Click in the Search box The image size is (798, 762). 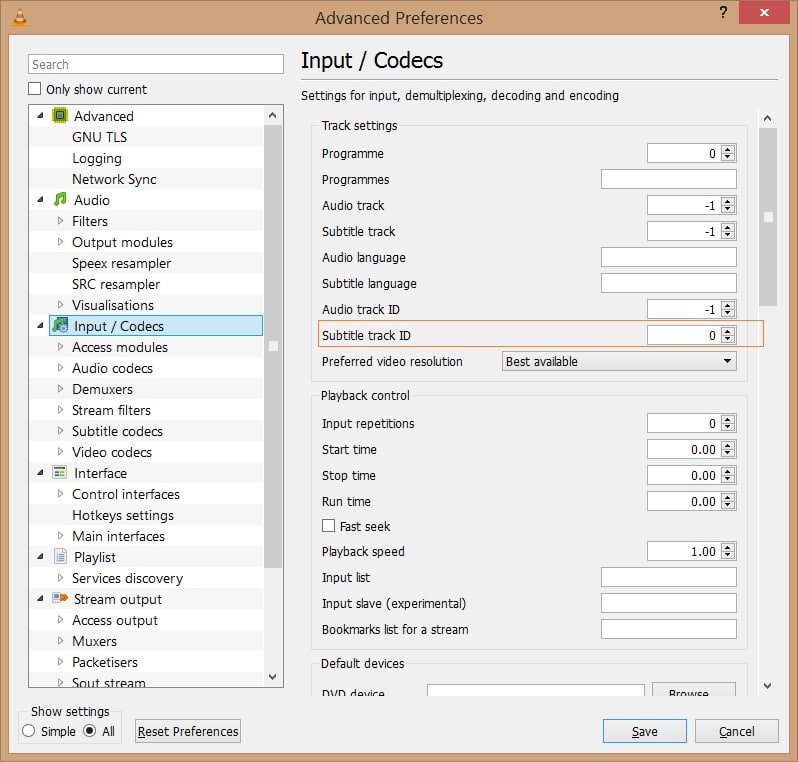156,64
